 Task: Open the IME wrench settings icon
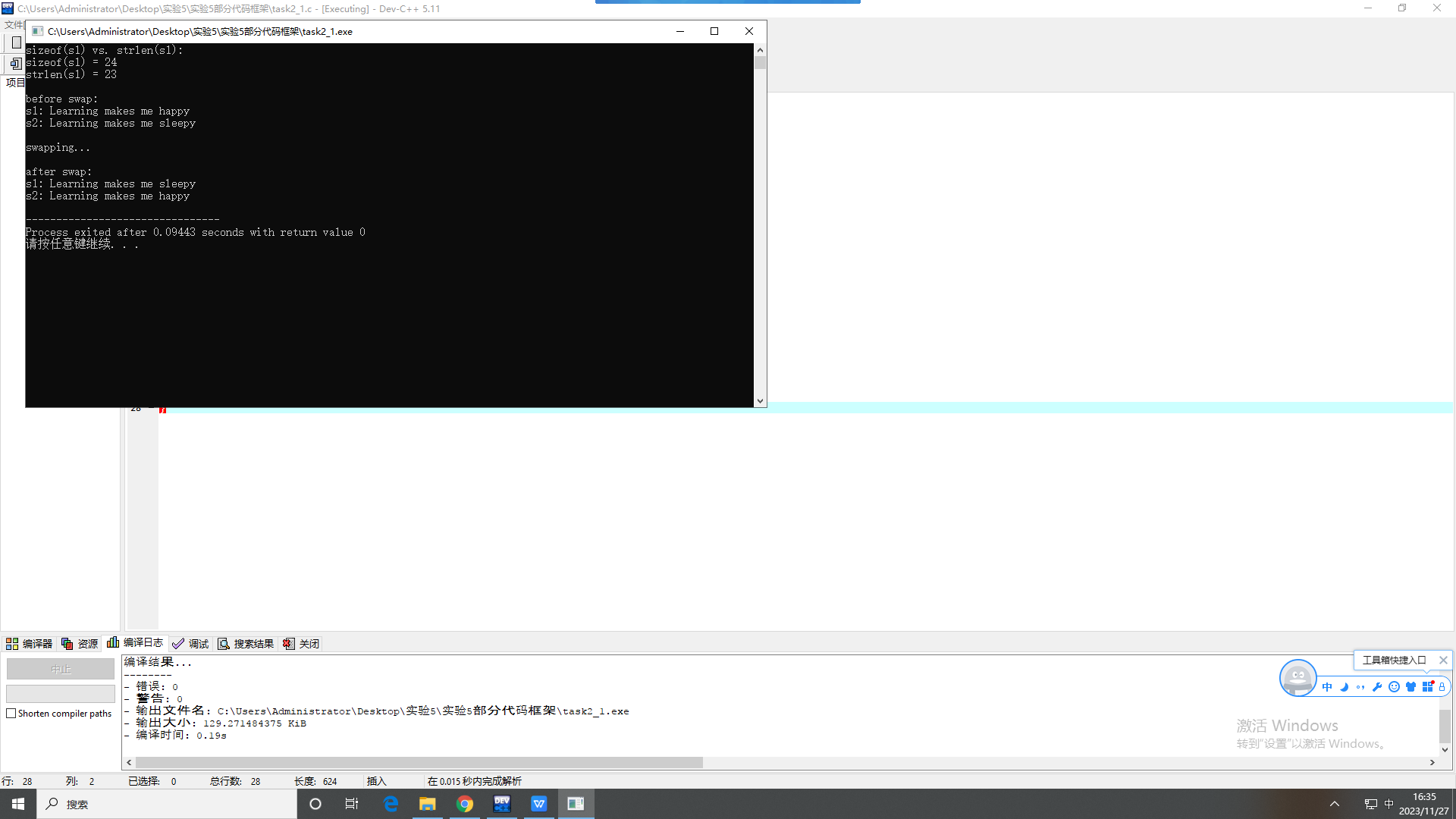point(1377,687)
